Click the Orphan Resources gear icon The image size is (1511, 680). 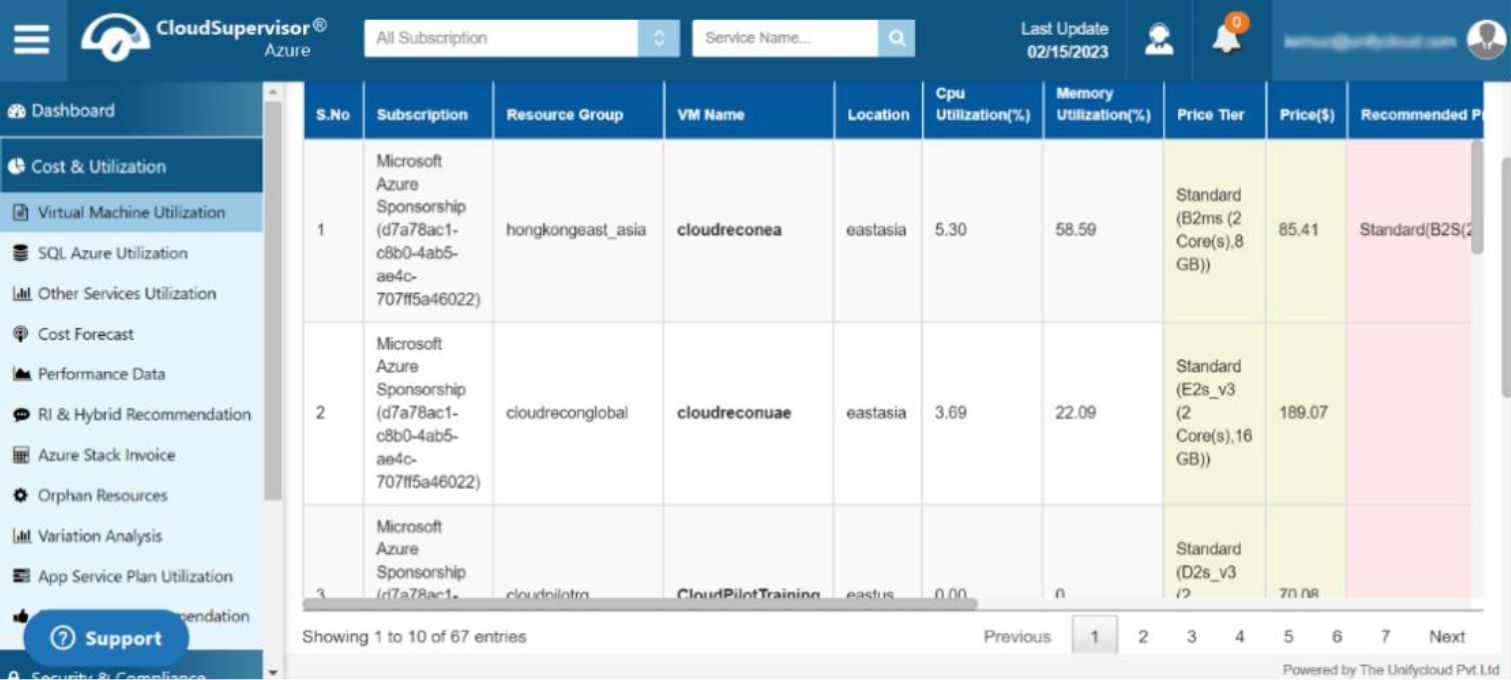pyautogui.click(x=21, y=496)
